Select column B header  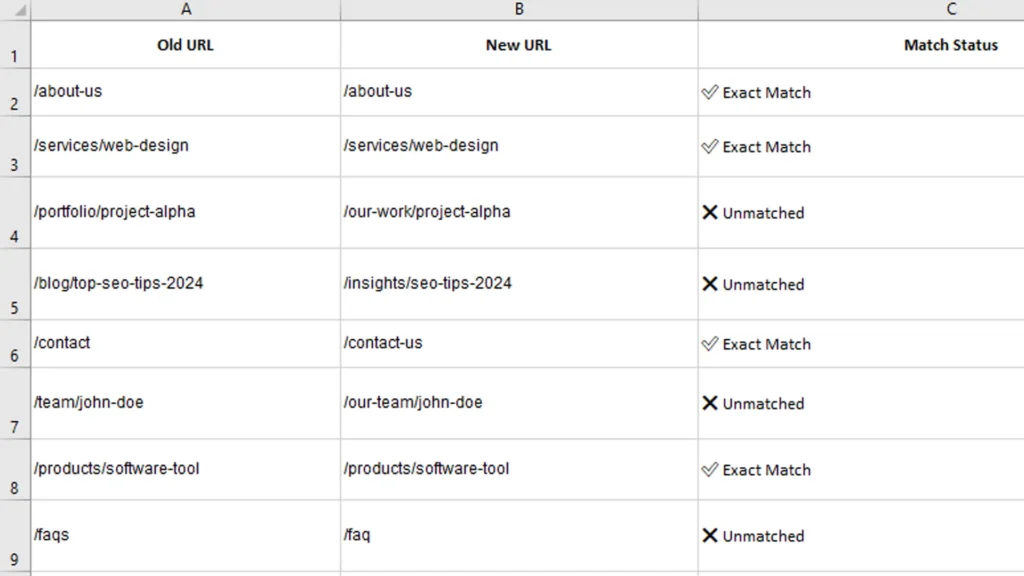click(519, 9)
